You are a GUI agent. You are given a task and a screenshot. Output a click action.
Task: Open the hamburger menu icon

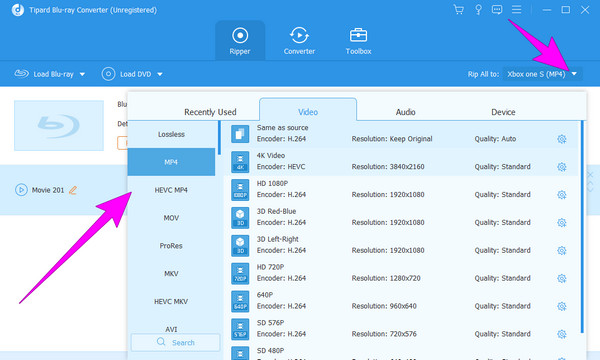[x=517, y=10]
